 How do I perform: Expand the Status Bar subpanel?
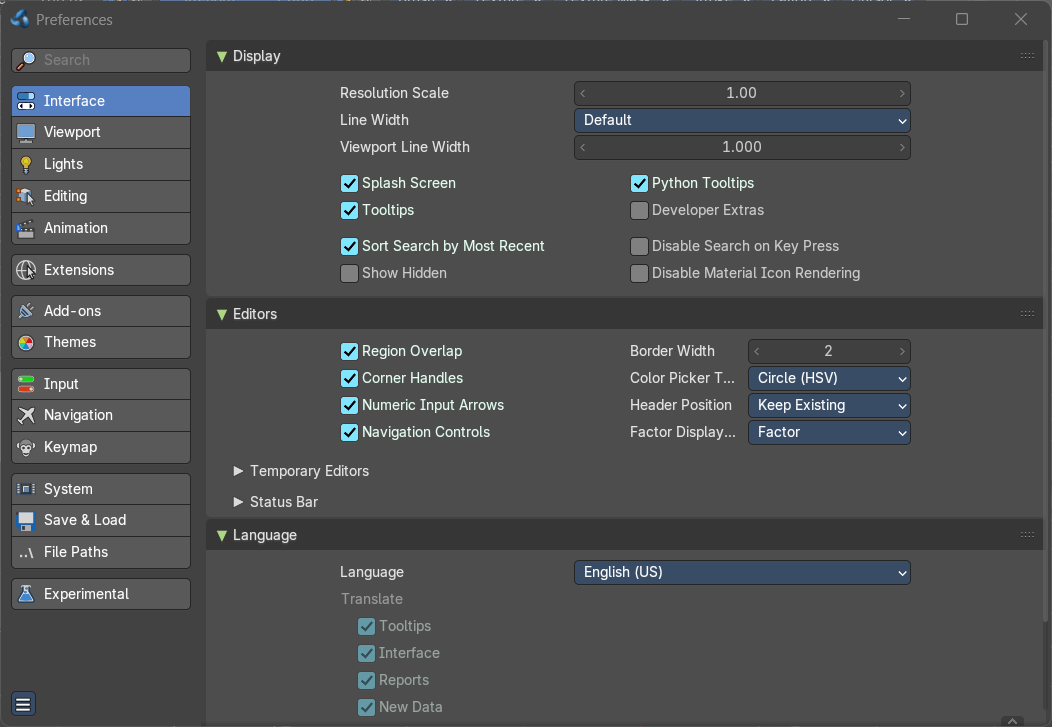(238, 502)
